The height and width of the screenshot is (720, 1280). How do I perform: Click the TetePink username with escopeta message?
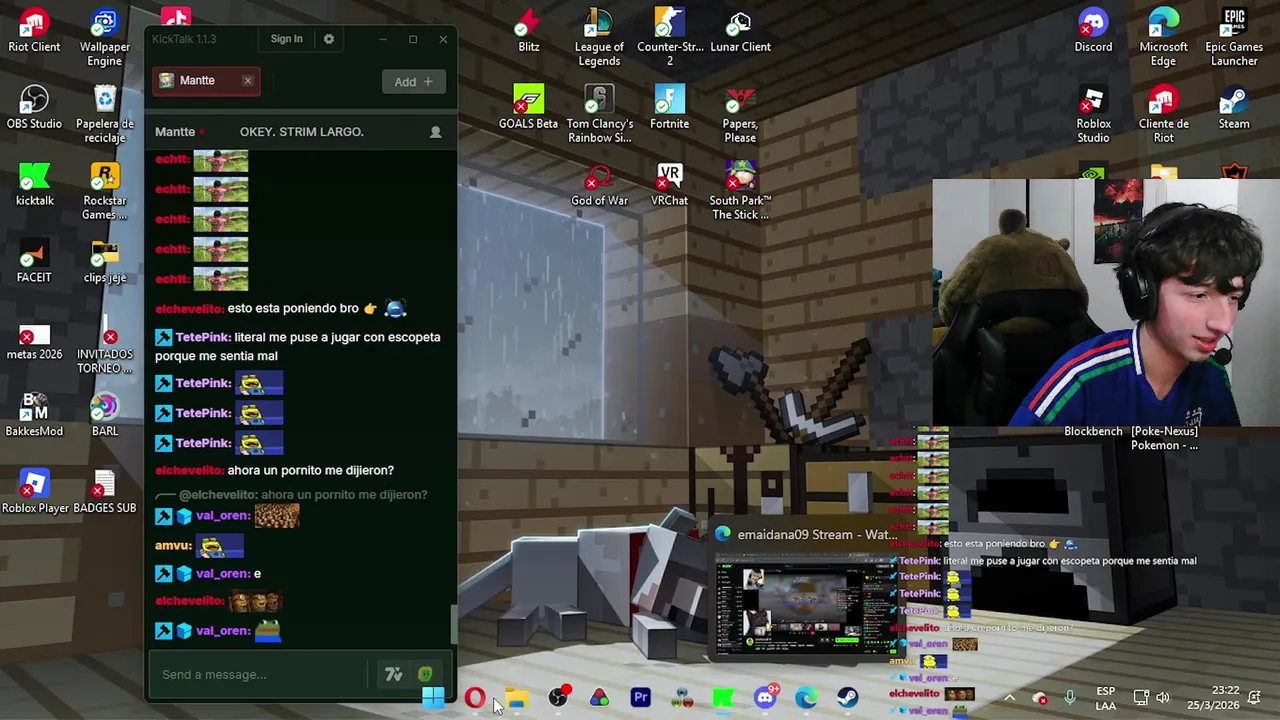coord(203,337)
